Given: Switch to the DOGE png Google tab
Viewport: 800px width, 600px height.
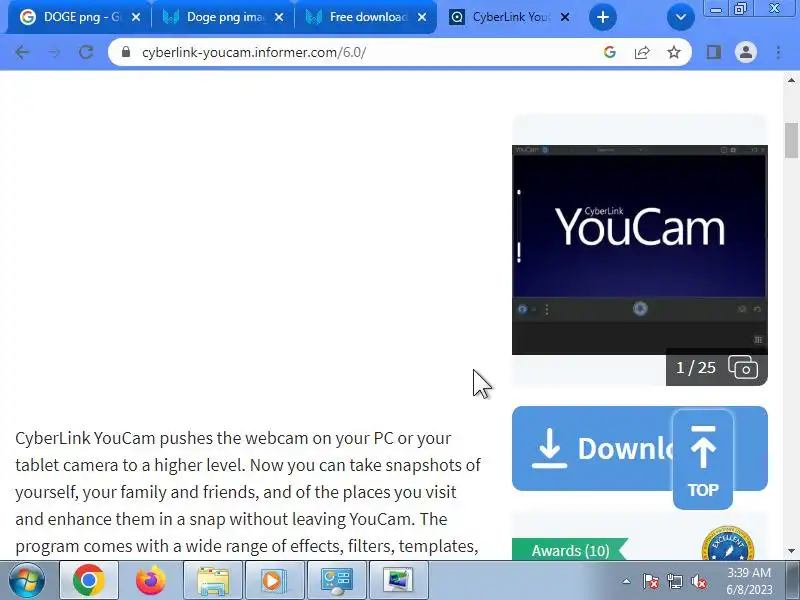Looking at the screenshot, I should 77,17.
